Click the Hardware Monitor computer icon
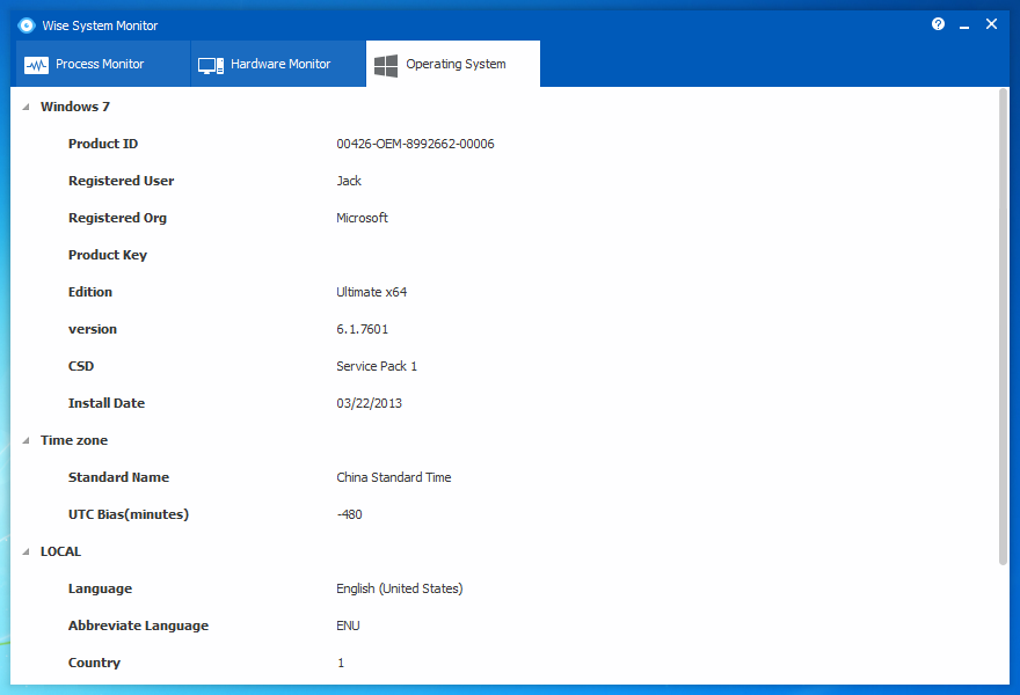 pyautogui.click(x=211, y=65)
